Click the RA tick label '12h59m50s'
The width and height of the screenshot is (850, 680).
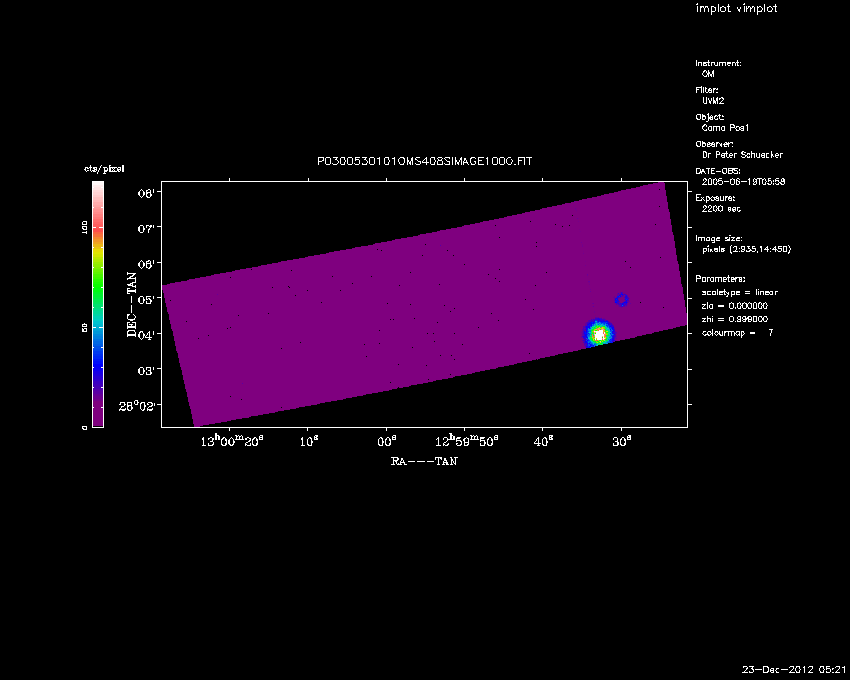(x=466, y=441)
